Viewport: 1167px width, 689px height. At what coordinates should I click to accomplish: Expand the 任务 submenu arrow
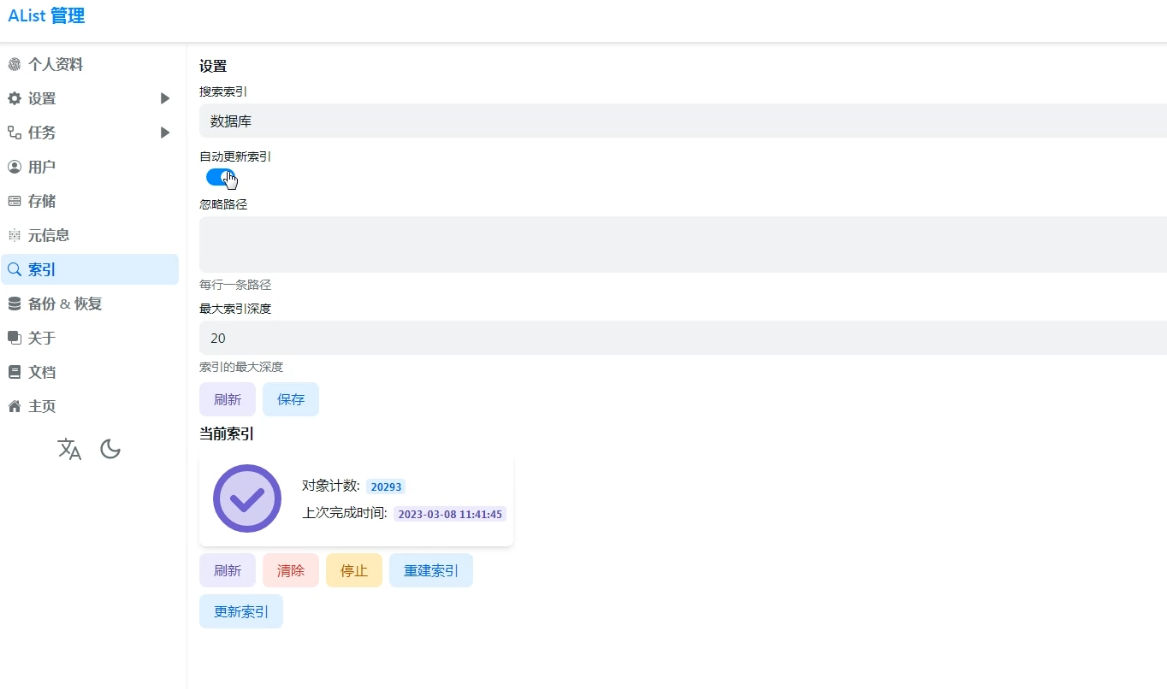coord(165,133)
